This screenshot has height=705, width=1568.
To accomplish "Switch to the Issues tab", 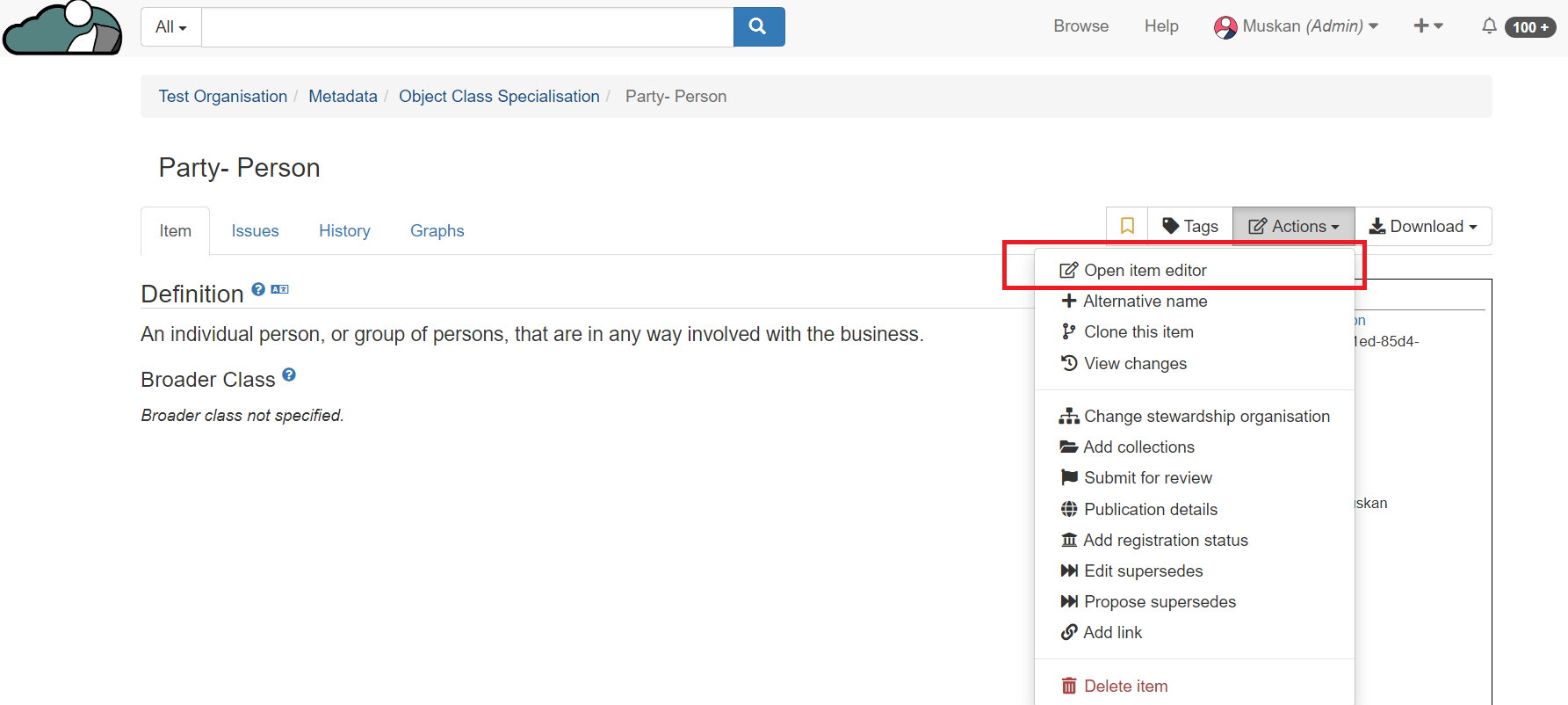I will (255, 231).
